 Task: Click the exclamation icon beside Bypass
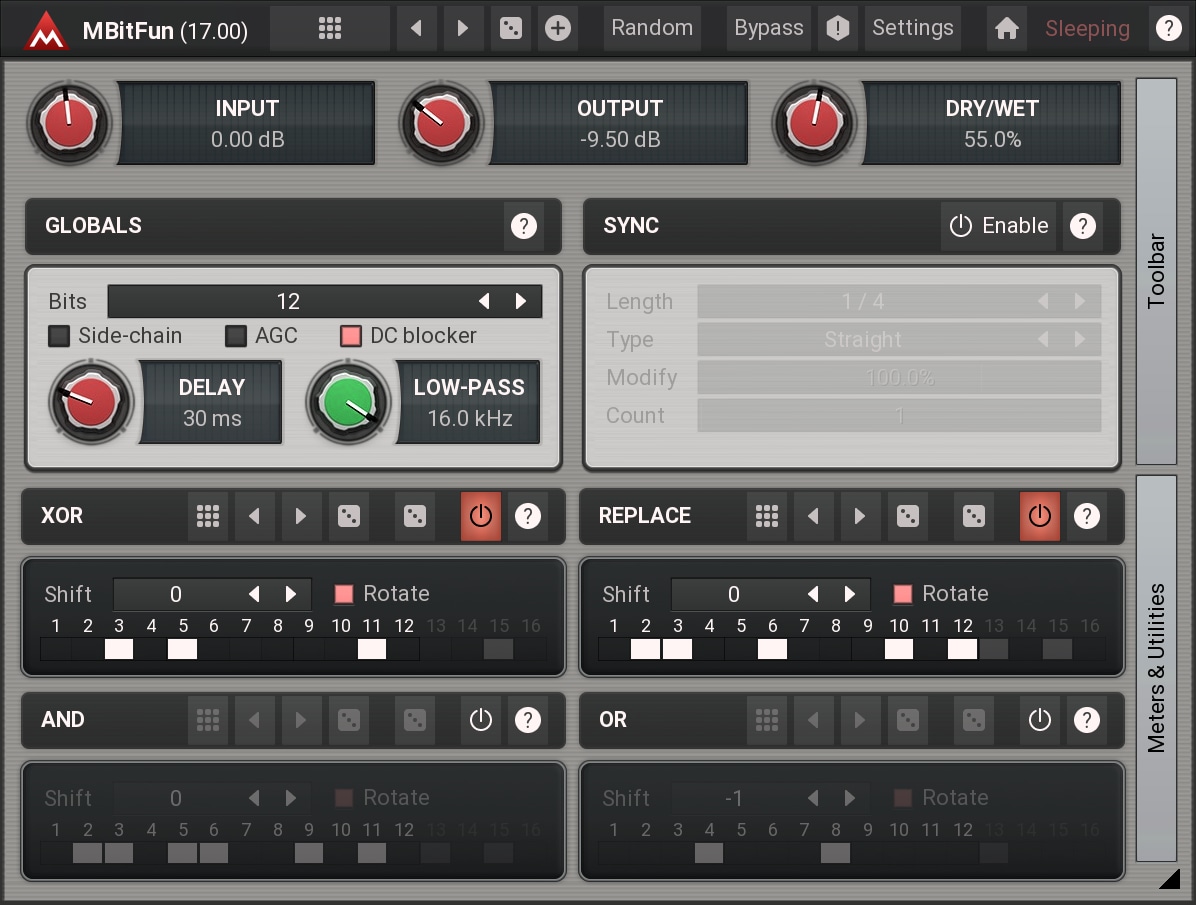pos(837,29)
